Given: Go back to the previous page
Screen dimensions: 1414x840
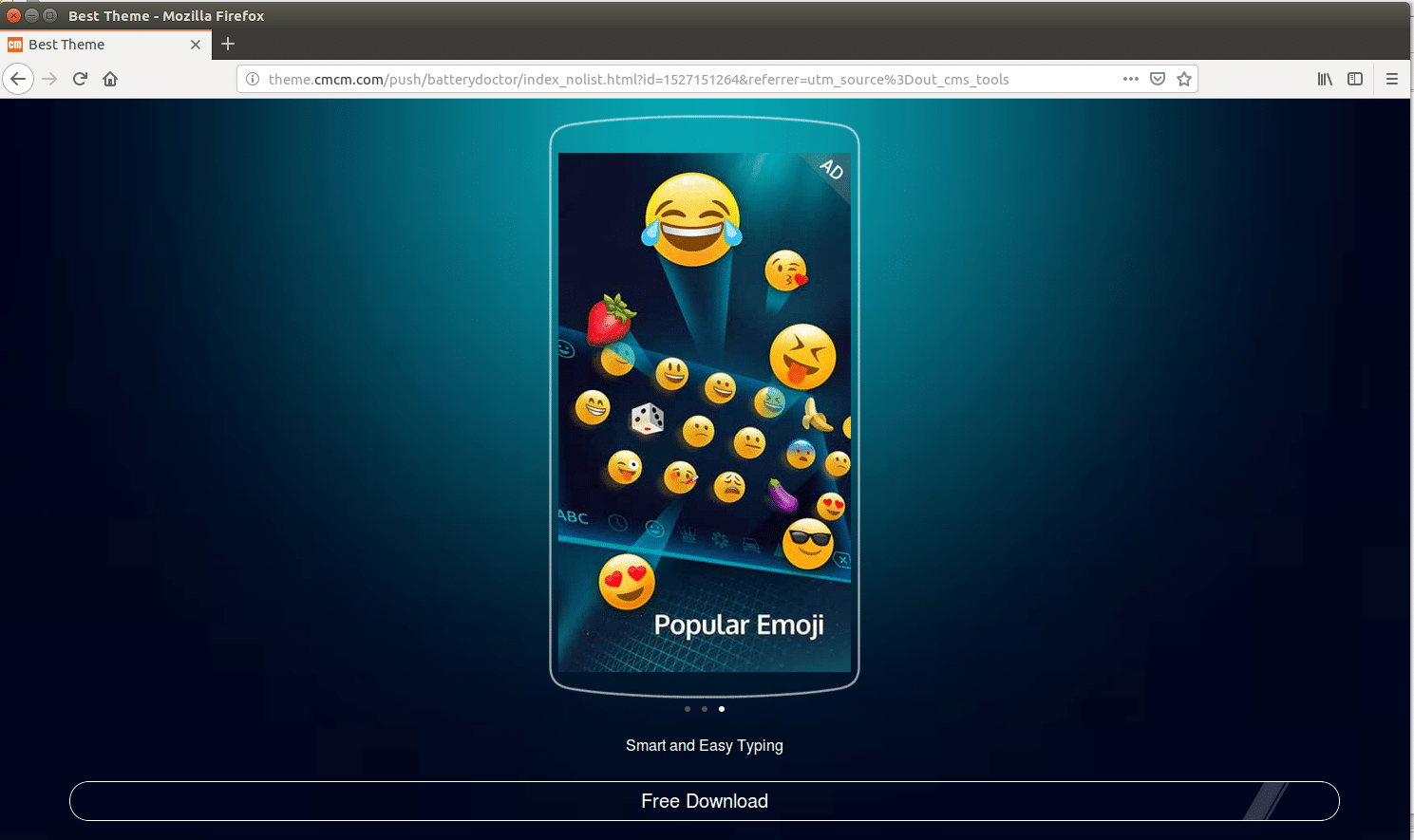Looking at the screenshot, I should click(x=18, y=79).
